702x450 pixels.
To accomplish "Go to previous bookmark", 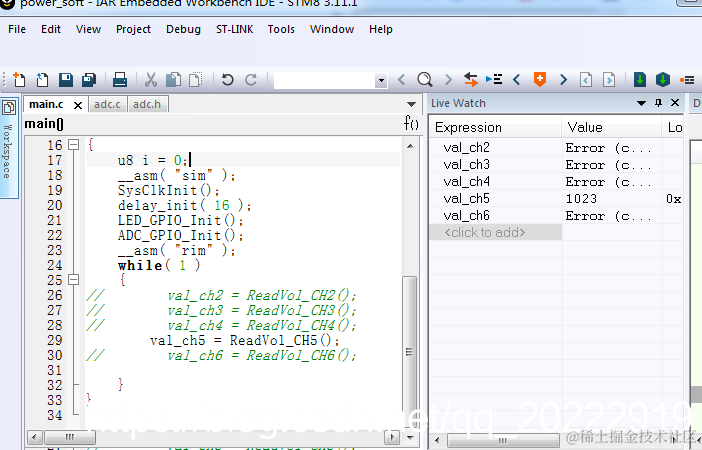I will (x=517, y=80).
